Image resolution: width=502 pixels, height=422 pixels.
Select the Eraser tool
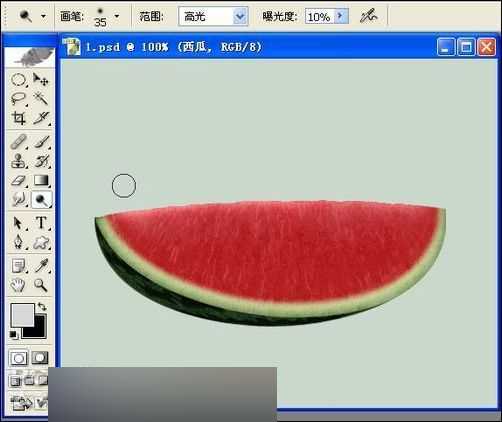pos(18,181)
